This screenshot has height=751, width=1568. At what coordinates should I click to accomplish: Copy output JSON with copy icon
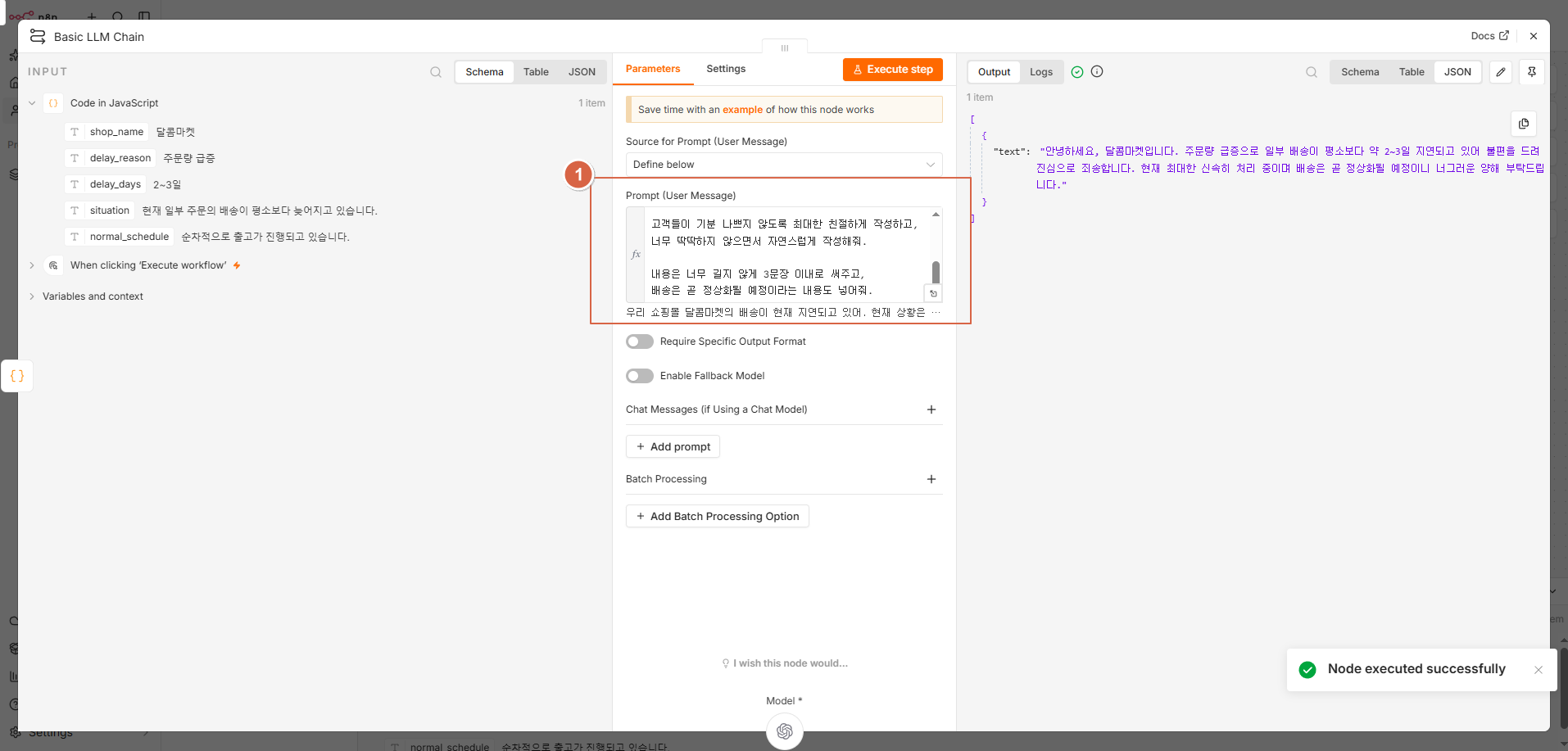(1524, 124)
